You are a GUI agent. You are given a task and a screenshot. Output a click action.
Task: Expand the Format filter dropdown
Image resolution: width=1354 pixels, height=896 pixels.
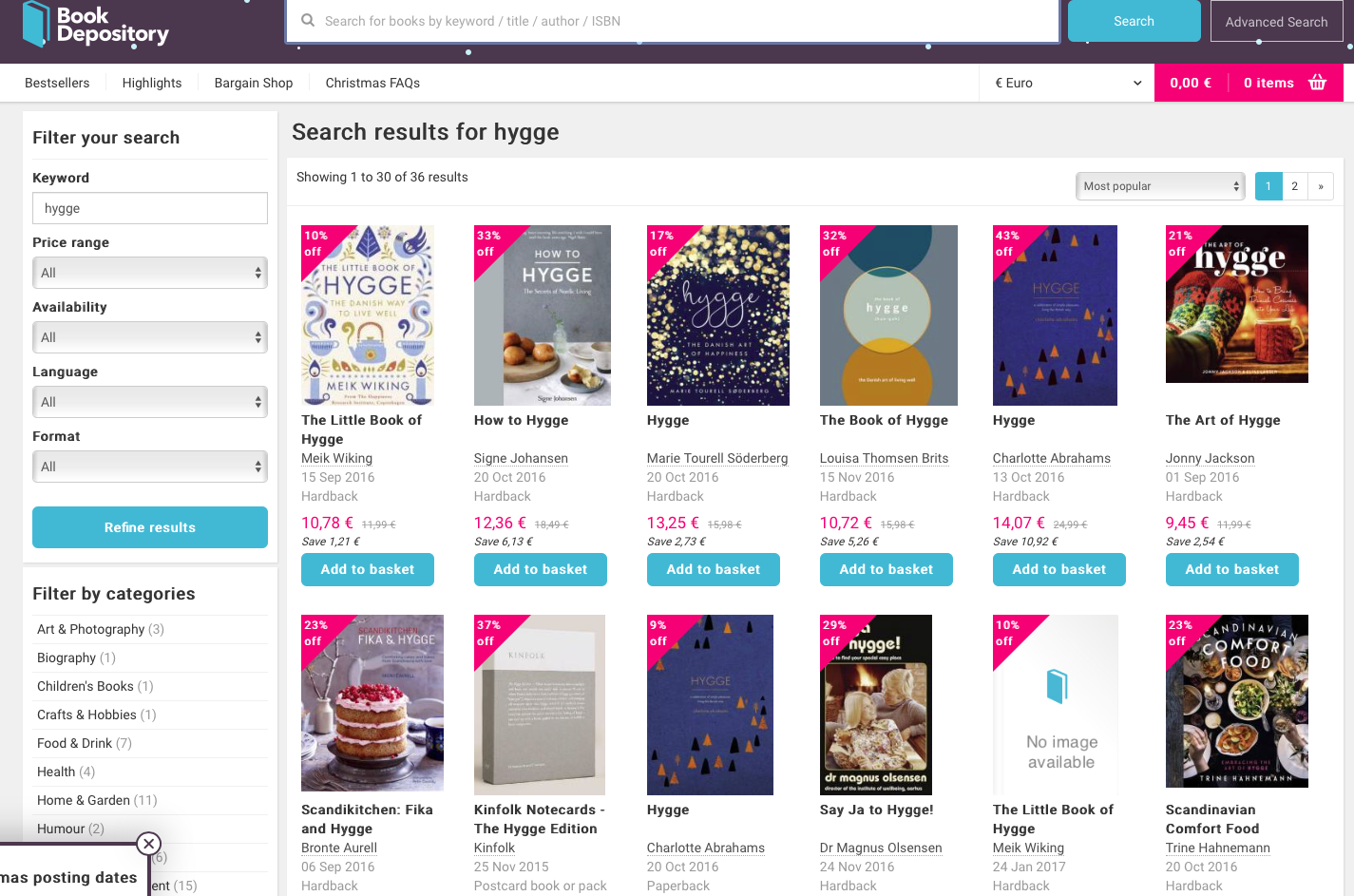(x=150, y=467)
